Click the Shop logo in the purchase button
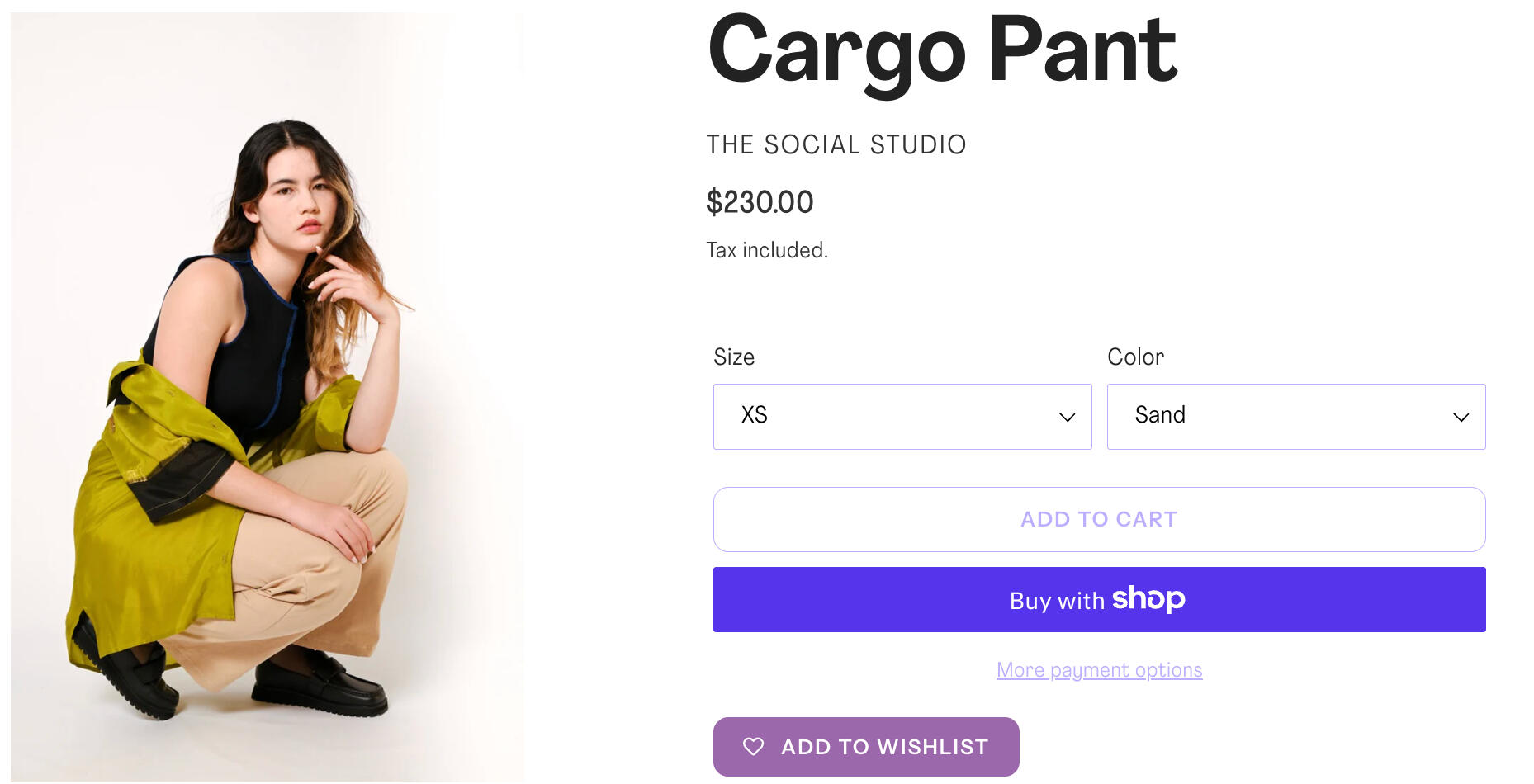The width and height of the screenshot is (1534, 784). click(x=1148, y=599)
